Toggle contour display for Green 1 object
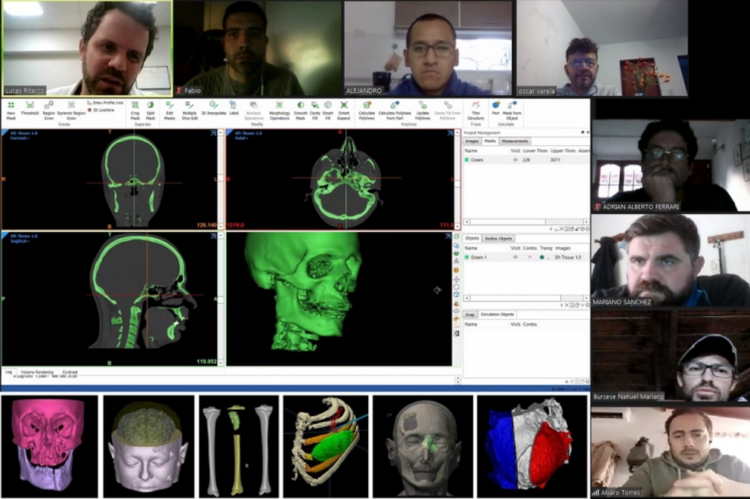Viewport: 750px width, 499px height. tap(530, 257)
